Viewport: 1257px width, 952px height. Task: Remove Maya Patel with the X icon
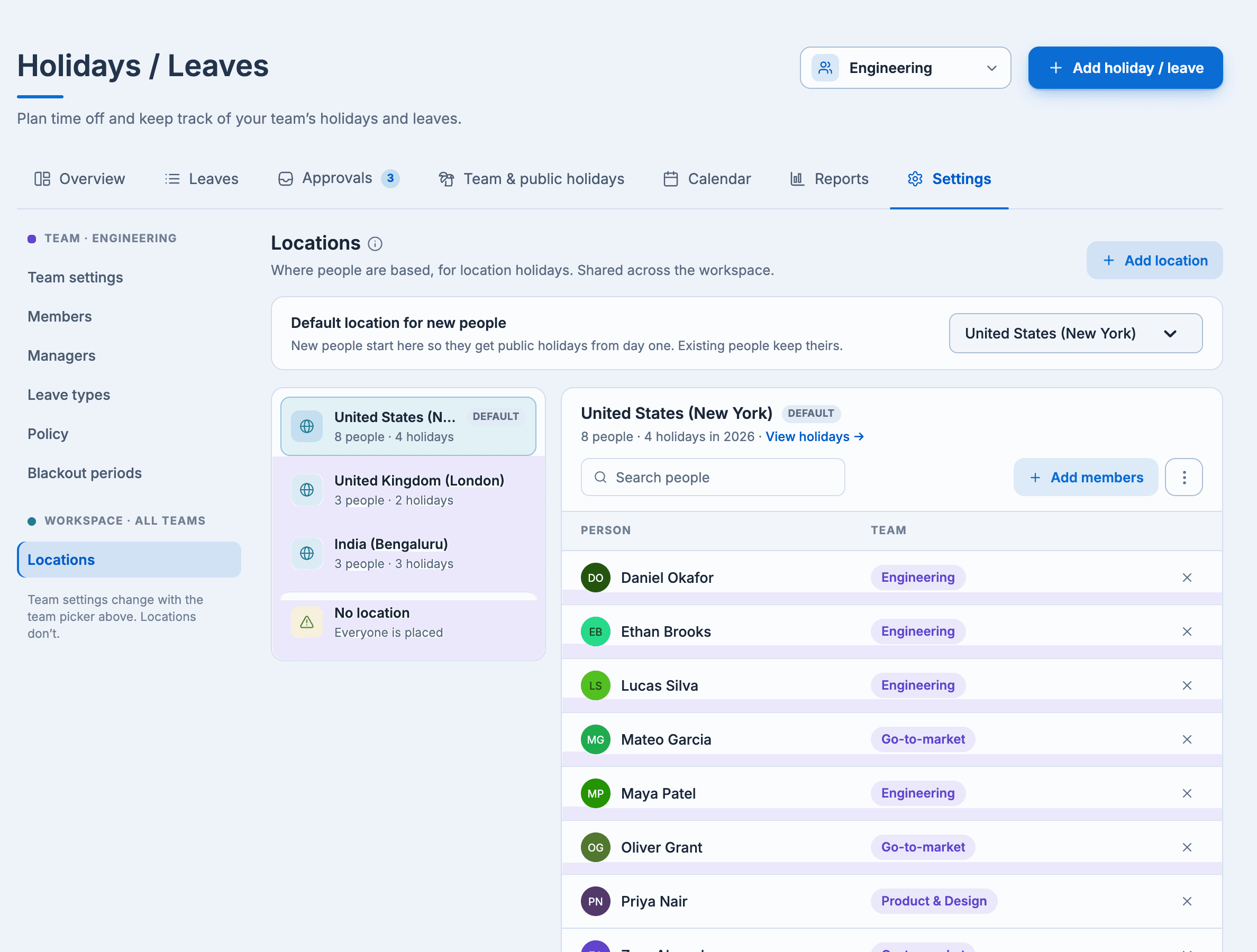[1187, 793]
